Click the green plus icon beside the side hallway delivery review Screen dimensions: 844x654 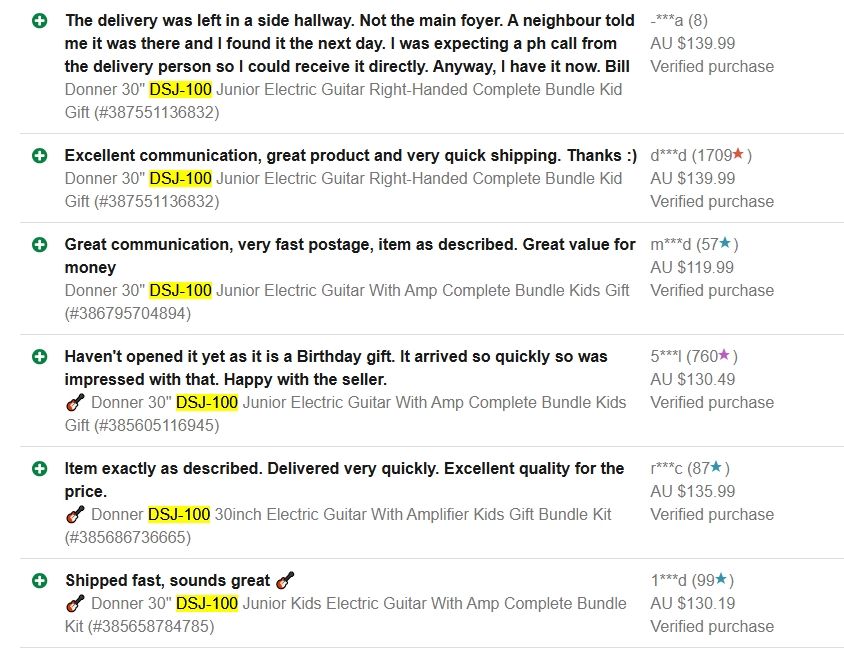39,20
